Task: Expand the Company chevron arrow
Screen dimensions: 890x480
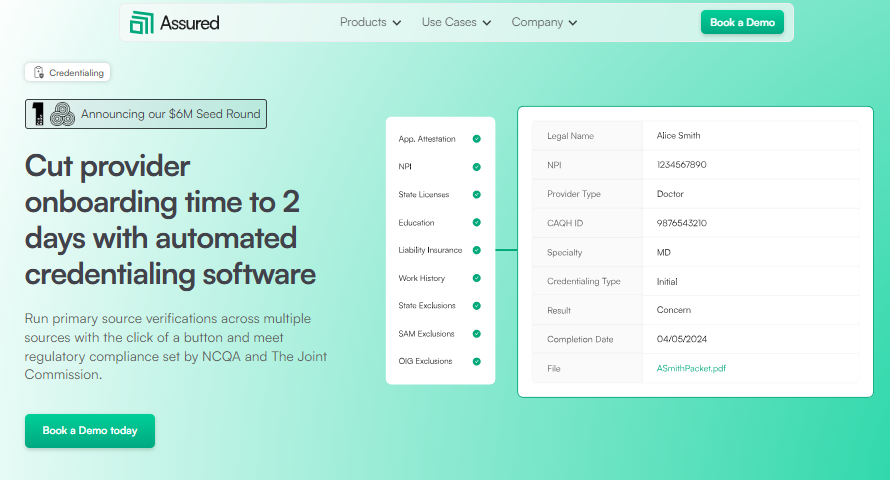Action: coord(573,23)
